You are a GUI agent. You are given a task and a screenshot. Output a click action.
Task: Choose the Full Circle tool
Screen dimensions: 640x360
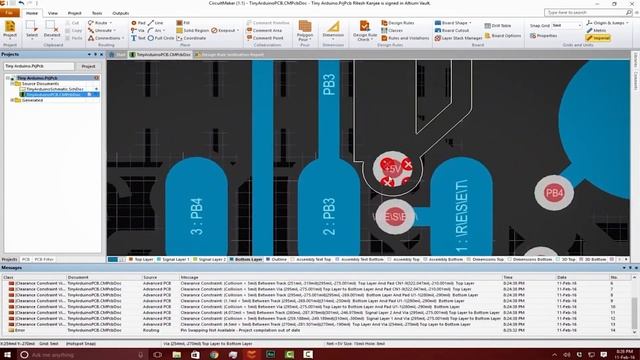pyautogui.click(x=161, y=38)
